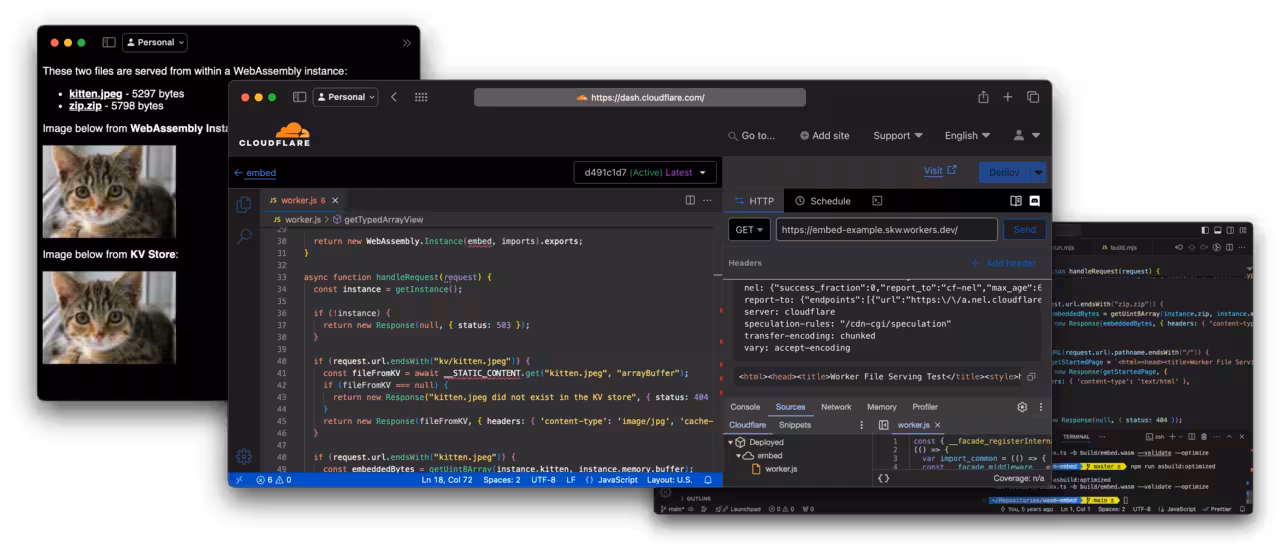The height and width of the screenshot is (550, 1280).
Task: Open the Support dropdown menu
Action: tap(897, 135)
